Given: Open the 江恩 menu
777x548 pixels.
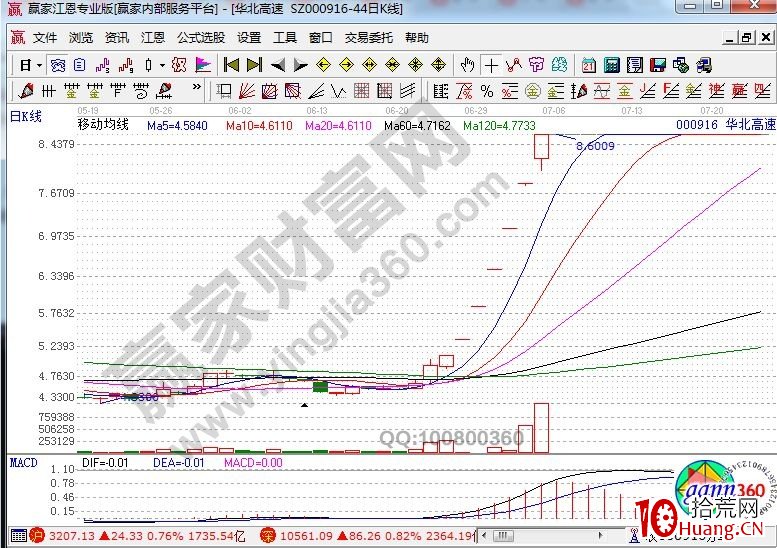Looking at the screenshot, I should click(153, 38).
